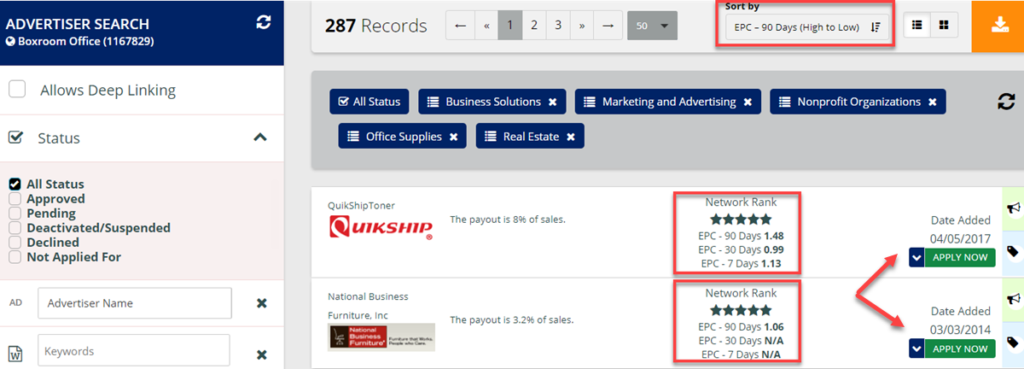The width and height of the screenshot is (1024, 369).
Task: Click the 8% of sales payout text
Action: coord(507,219)
